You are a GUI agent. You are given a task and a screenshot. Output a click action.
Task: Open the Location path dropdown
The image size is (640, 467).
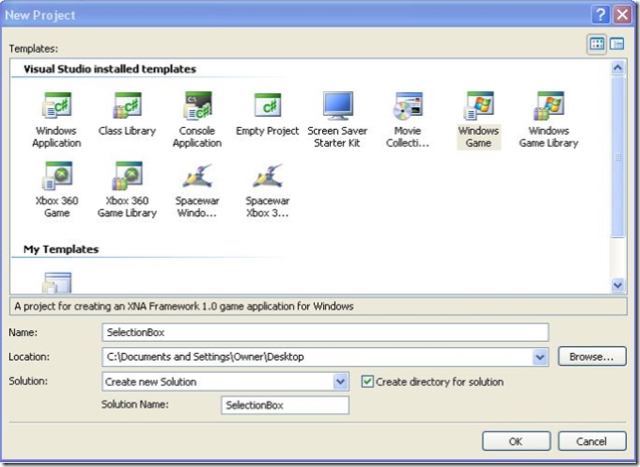540,357
